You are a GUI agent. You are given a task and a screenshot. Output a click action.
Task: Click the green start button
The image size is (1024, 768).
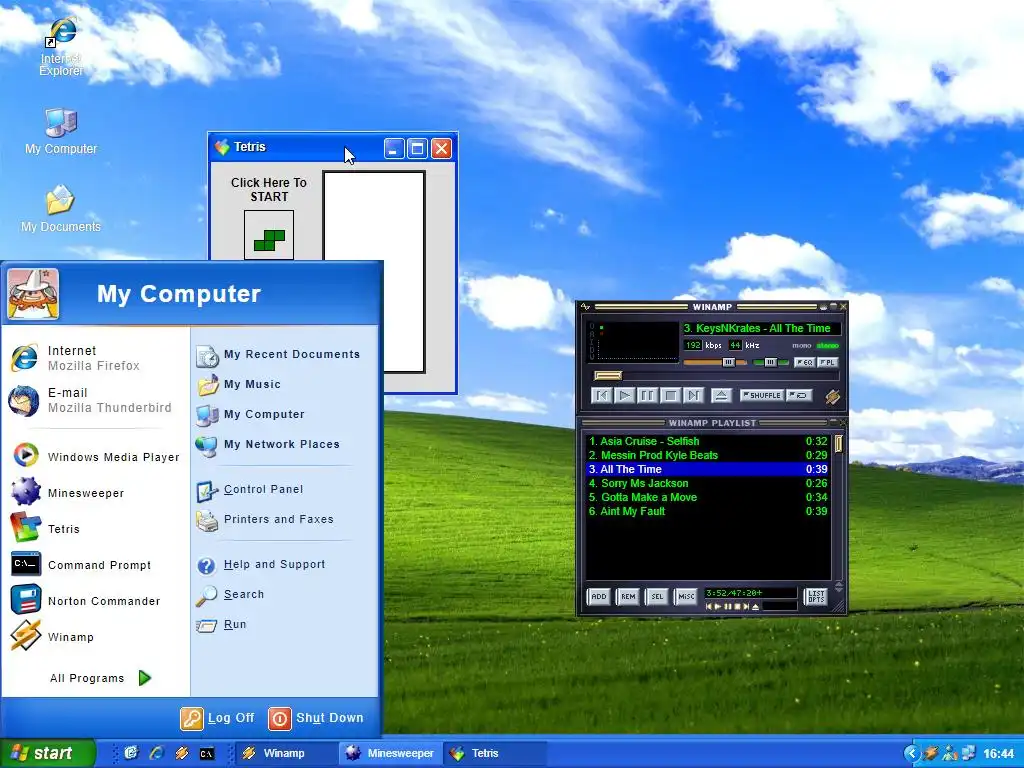(x=48, y=753)
